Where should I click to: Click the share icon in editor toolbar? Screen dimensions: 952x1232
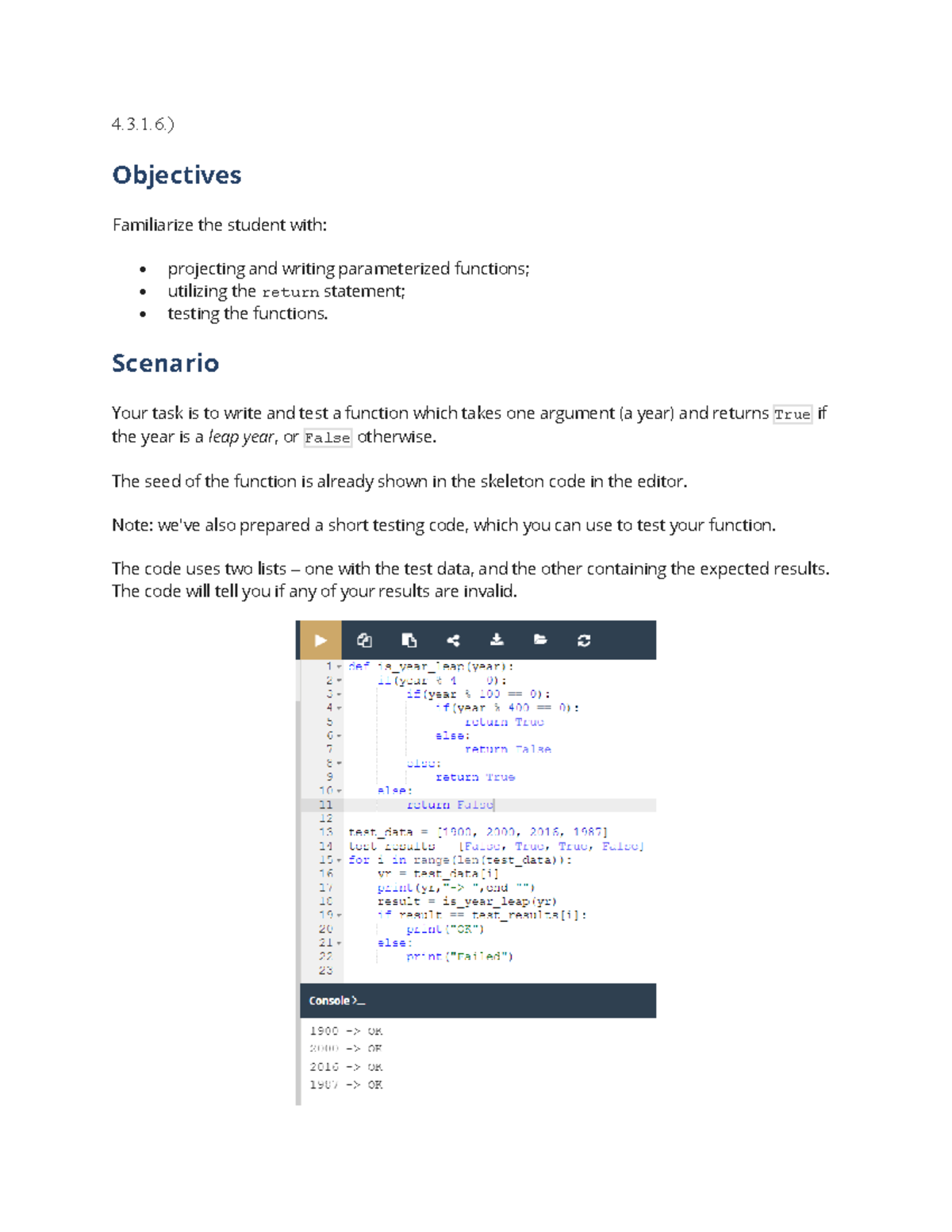(x=453, y=640)
